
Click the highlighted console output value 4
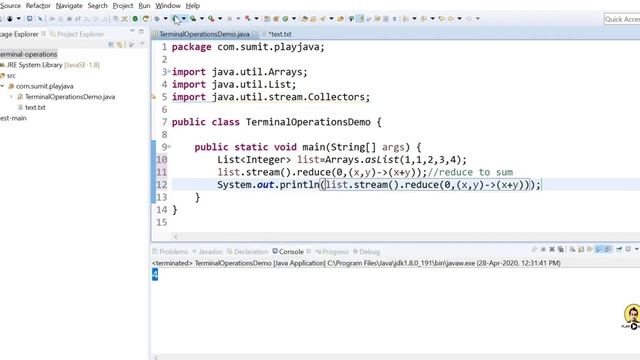coord(155,274)
